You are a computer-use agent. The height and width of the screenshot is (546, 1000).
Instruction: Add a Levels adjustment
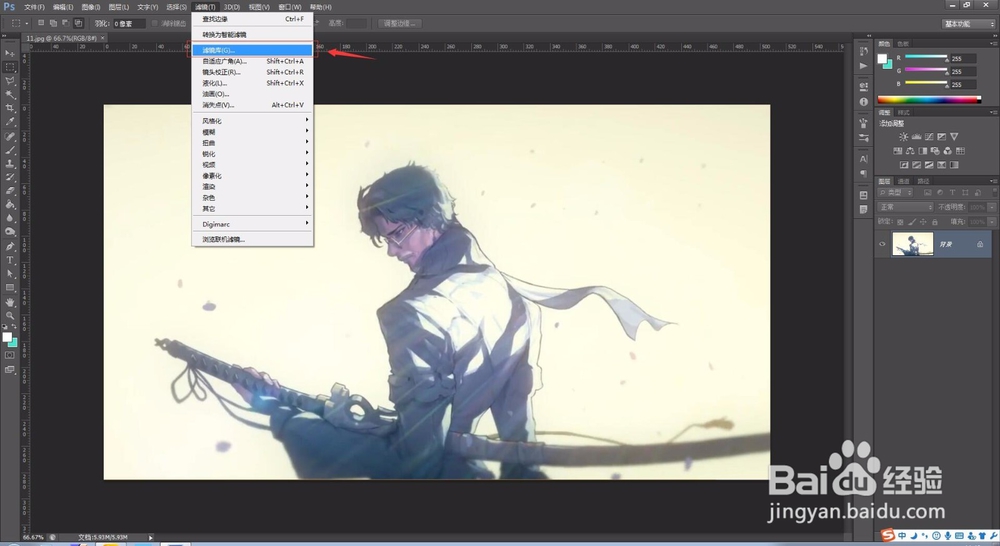point(916,136)
